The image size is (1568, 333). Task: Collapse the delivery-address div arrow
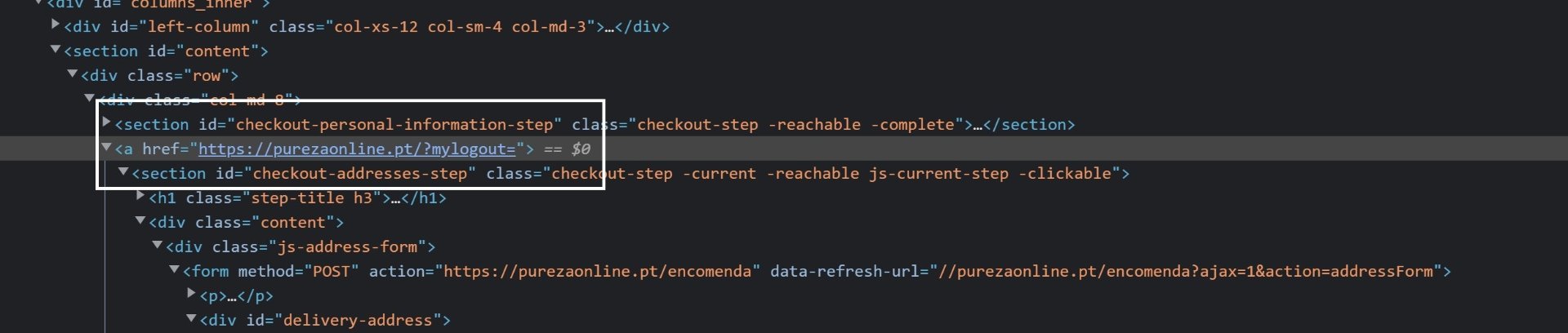point(192,318)
